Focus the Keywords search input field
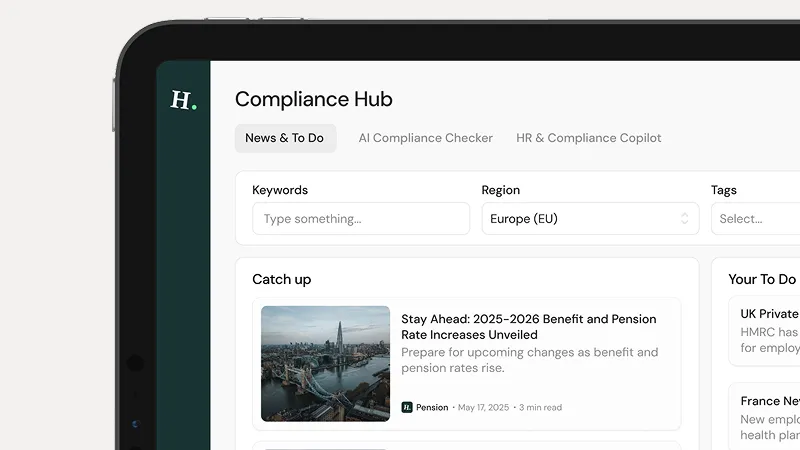800x450 pixels. pos(360,219)
